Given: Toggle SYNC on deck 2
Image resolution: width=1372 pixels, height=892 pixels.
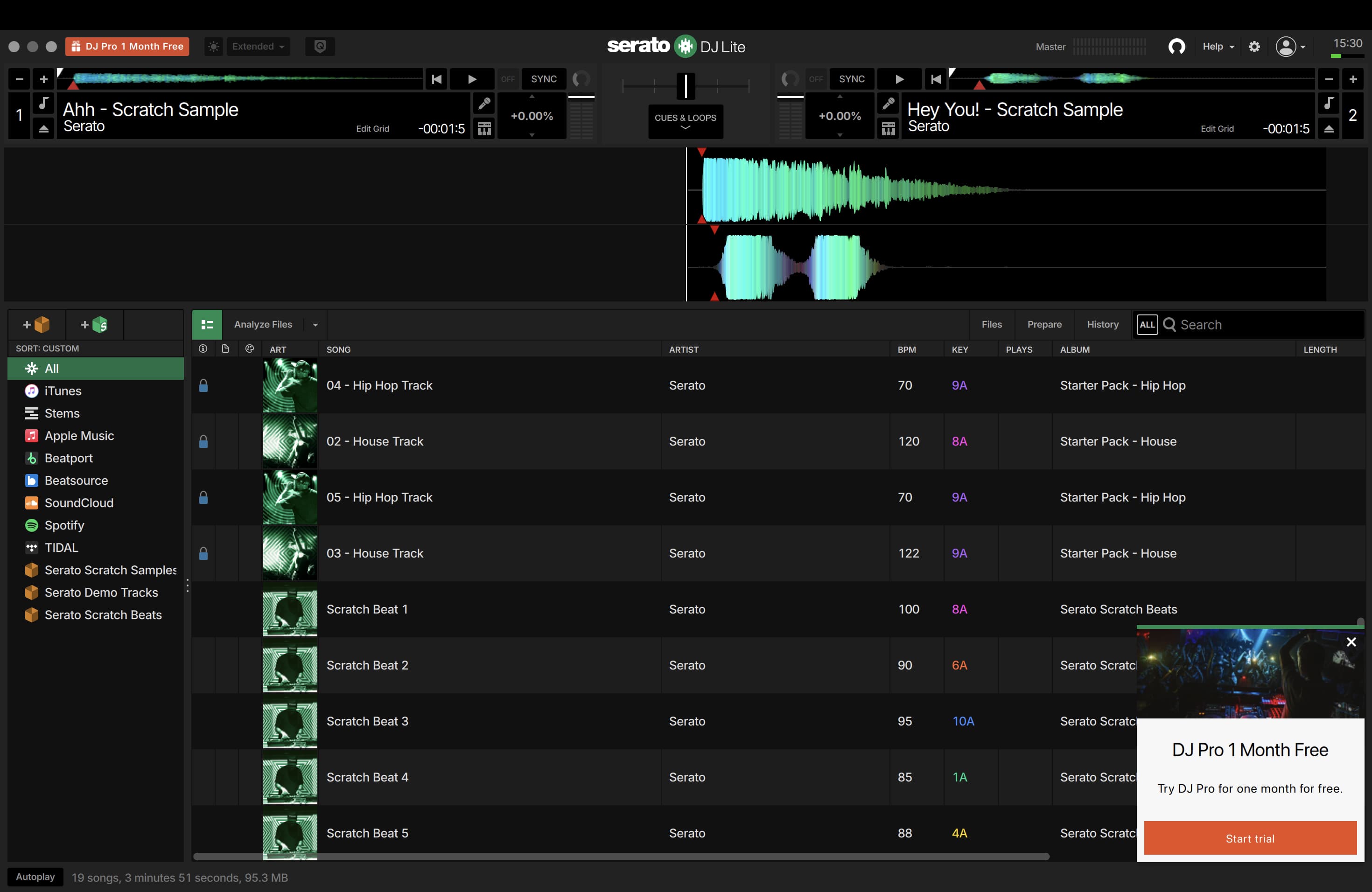Looking at the screenshot, I should pyautogui.click(x=852, y=79).
